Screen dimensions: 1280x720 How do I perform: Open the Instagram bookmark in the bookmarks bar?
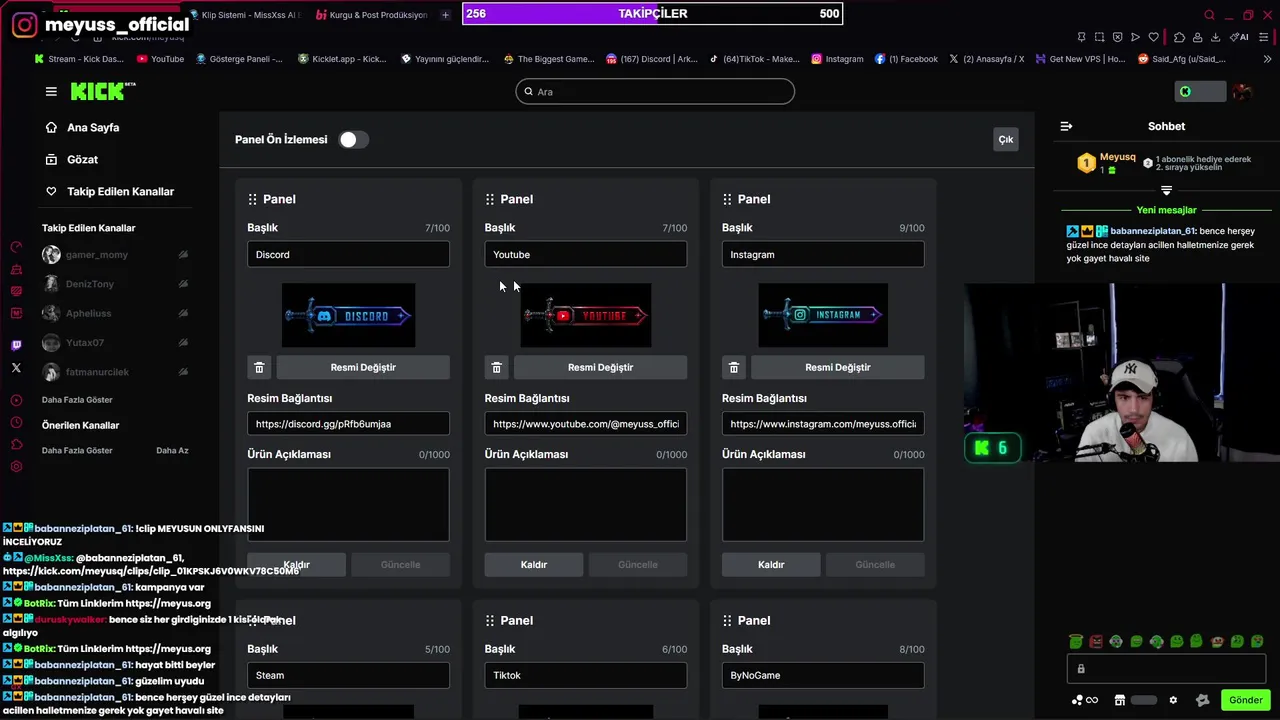[837, 59]
